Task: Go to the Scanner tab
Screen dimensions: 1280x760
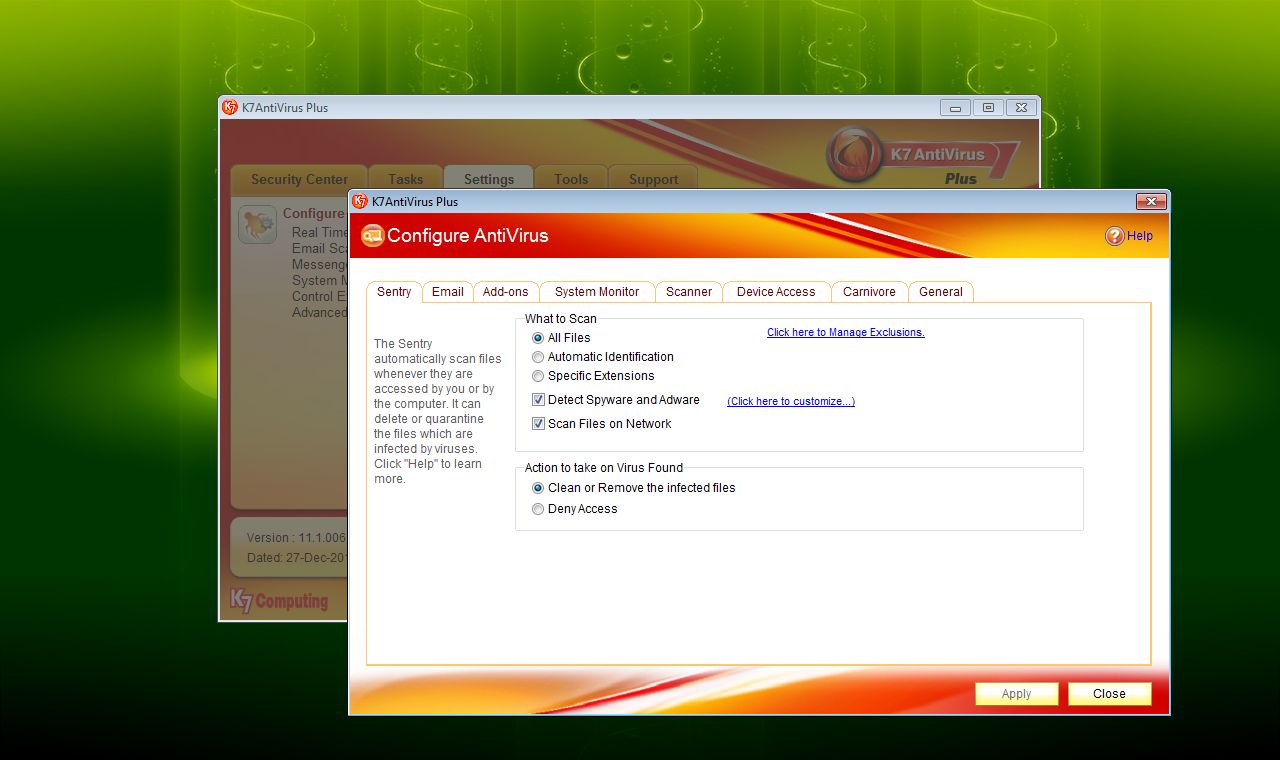Action: 689,292
